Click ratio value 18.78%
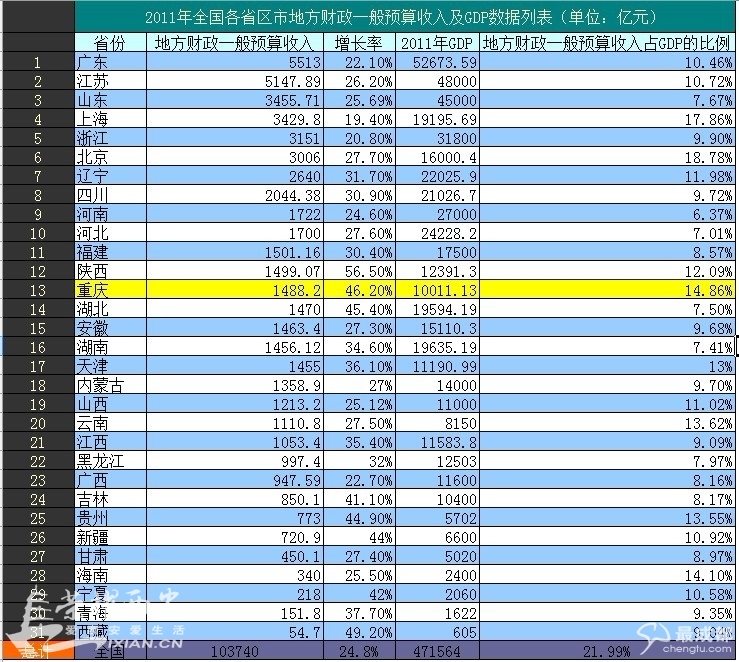This screenshot has height=662, width=739. [607, 157]
